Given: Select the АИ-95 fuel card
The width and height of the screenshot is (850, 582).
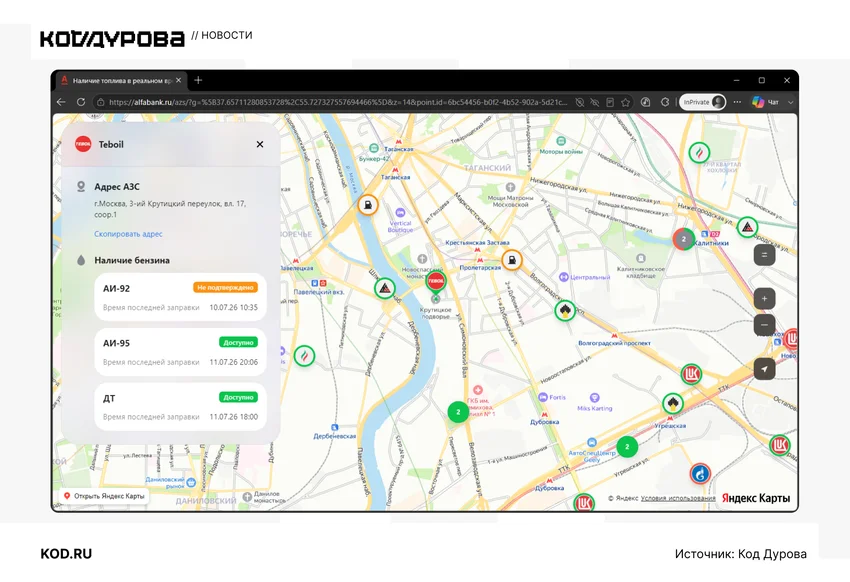Looking at the screenshot, I should tap(181, 352).
